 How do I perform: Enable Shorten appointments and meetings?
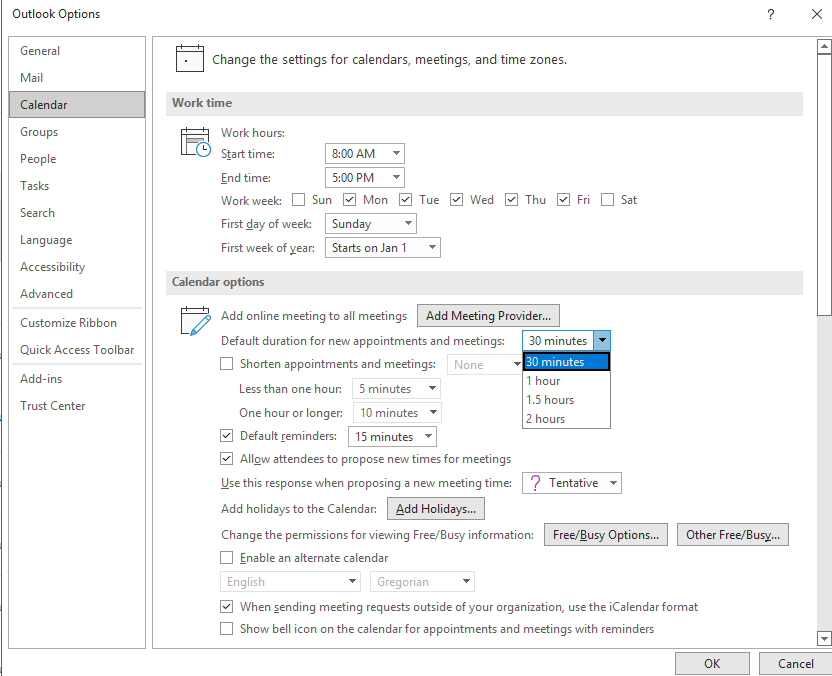226,364
